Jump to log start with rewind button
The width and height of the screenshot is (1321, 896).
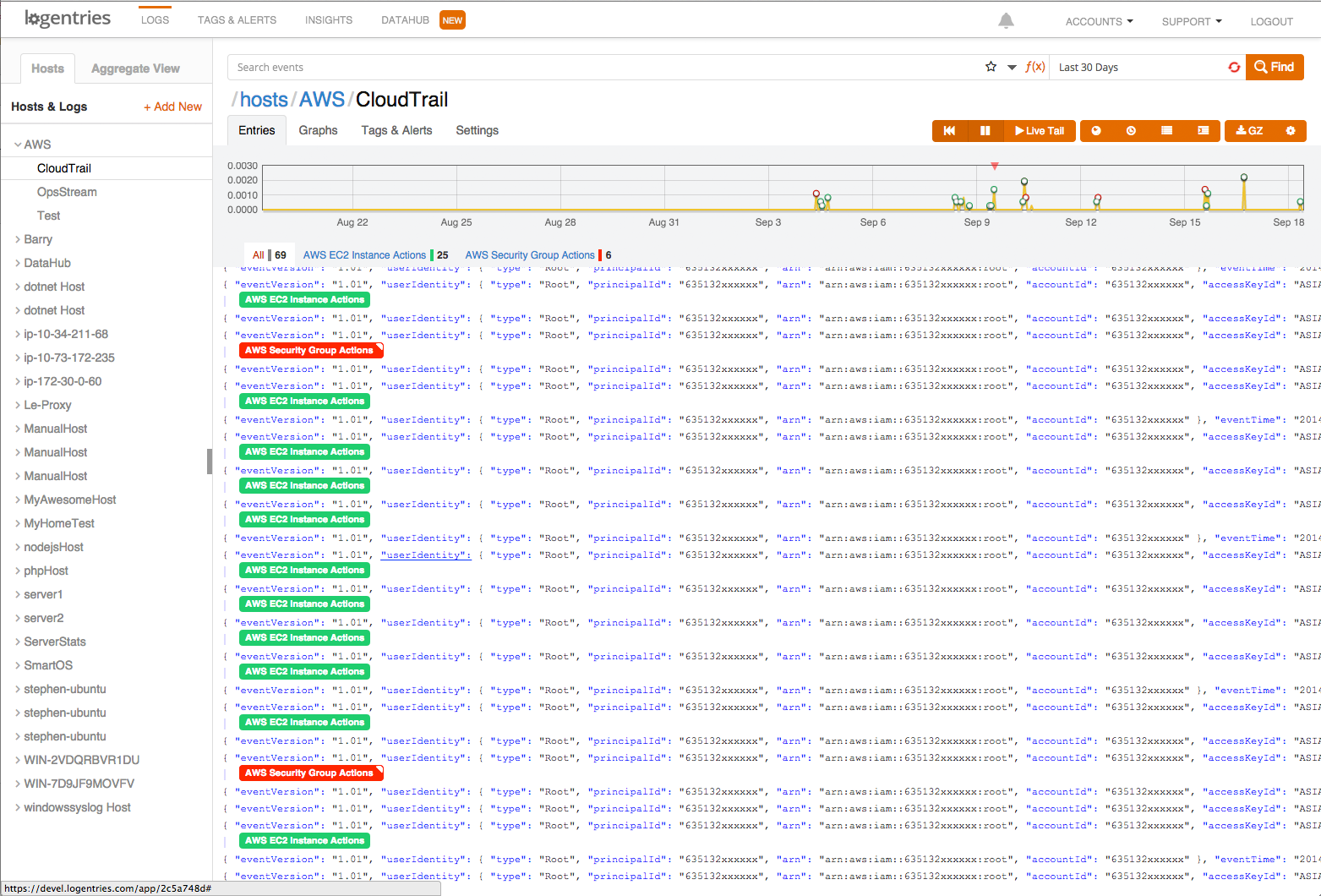click(x=949, y=131)
